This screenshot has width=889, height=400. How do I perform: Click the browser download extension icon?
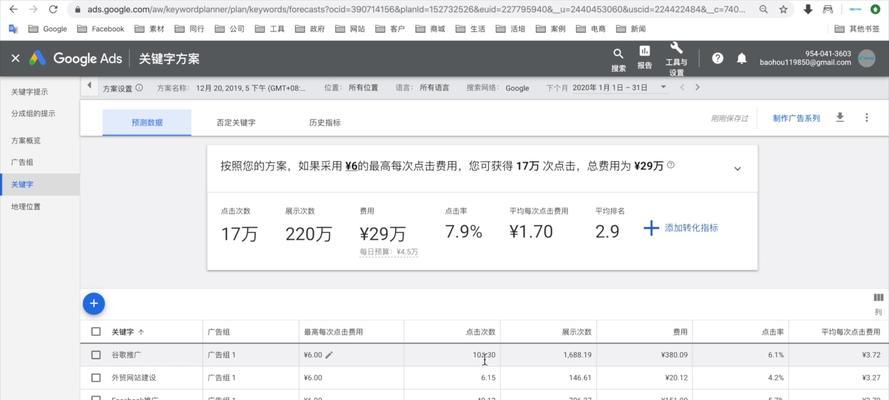[x=808, y=9]
